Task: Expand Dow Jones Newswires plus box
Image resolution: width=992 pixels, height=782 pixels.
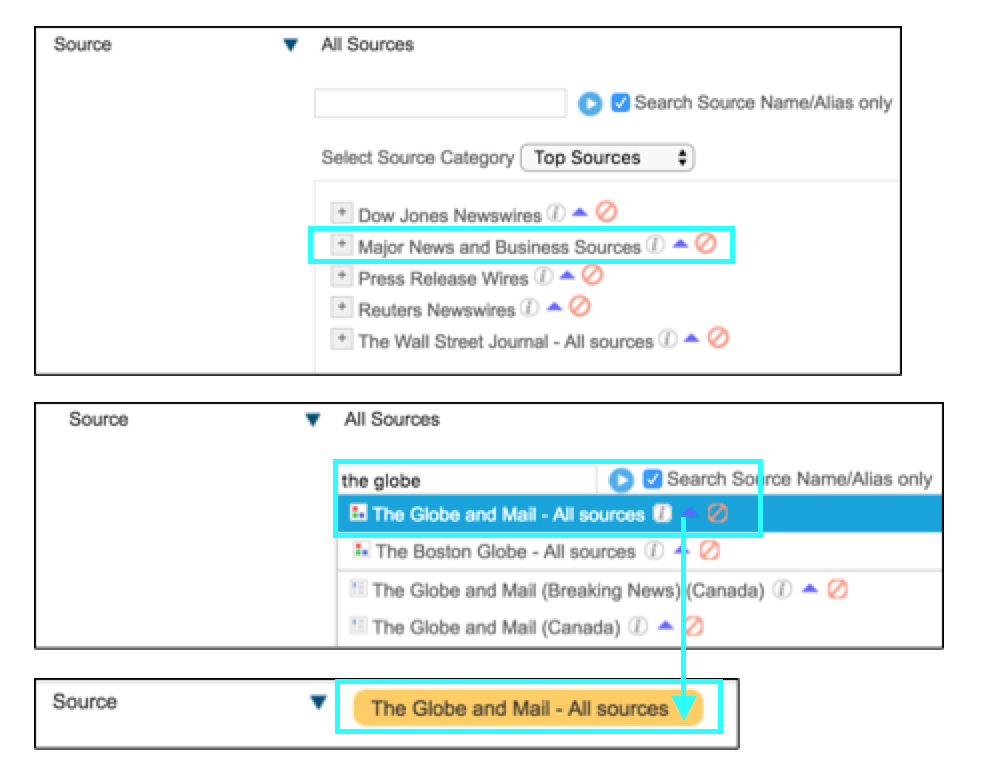Action: tap(342, 212)
